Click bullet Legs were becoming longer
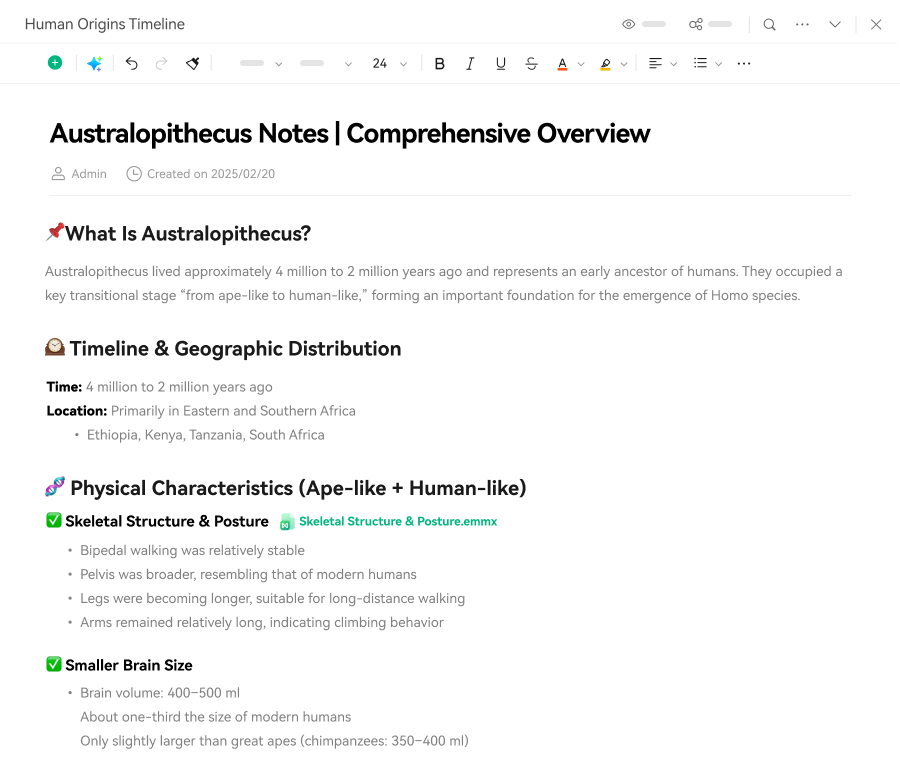This screenshot has height=762, width=900. click(x=273, y=598)
